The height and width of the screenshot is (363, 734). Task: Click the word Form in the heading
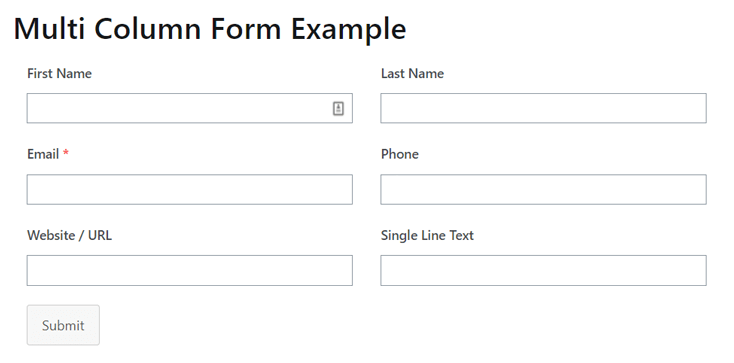[x=246, y=29]
